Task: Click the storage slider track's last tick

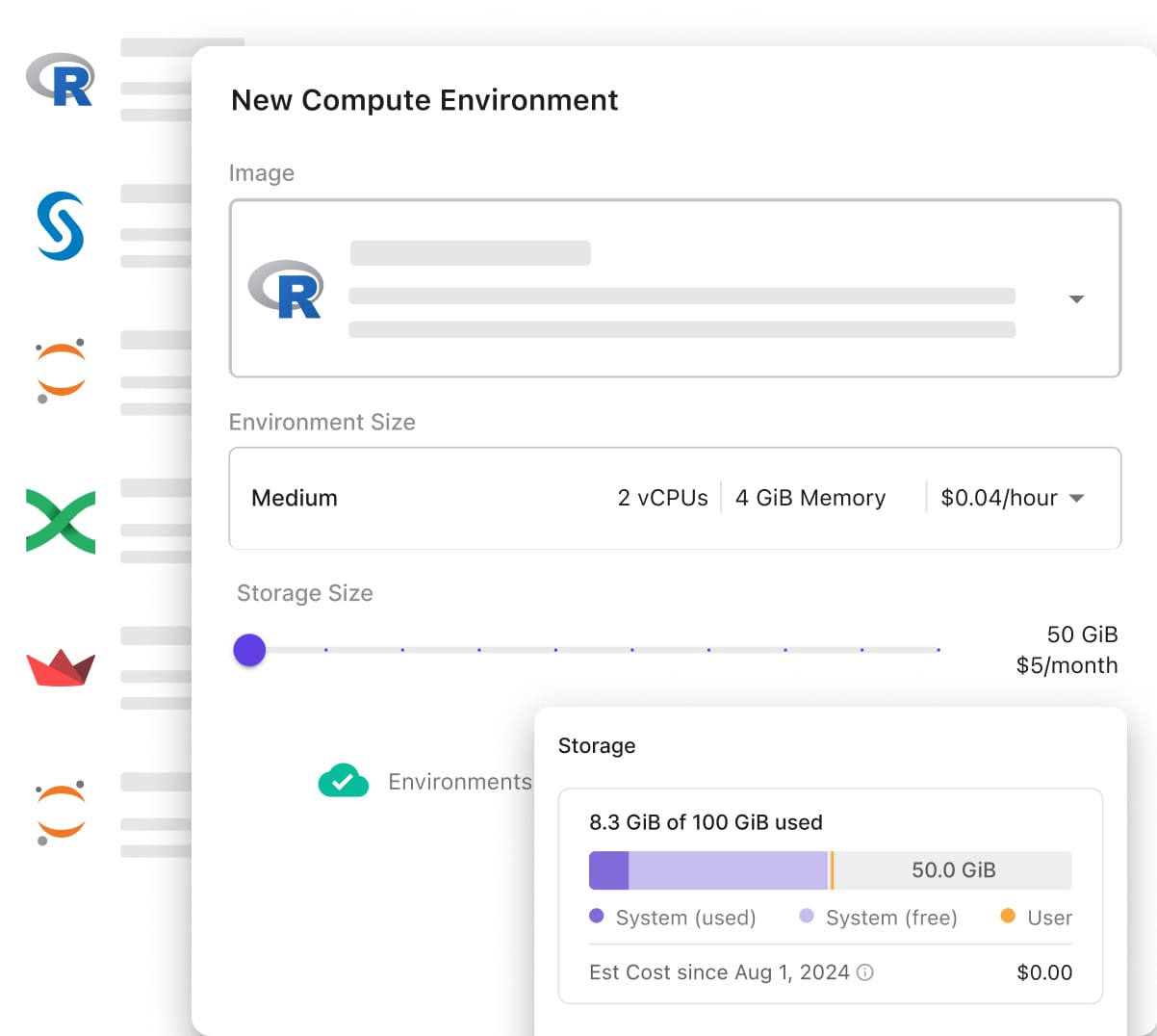Action: (x=938, y=650)
